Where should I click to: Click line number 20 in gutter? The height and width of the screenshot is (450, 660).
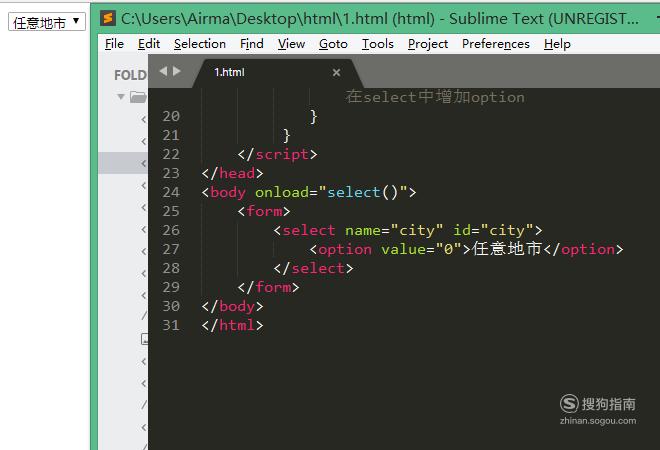point(171,116)
